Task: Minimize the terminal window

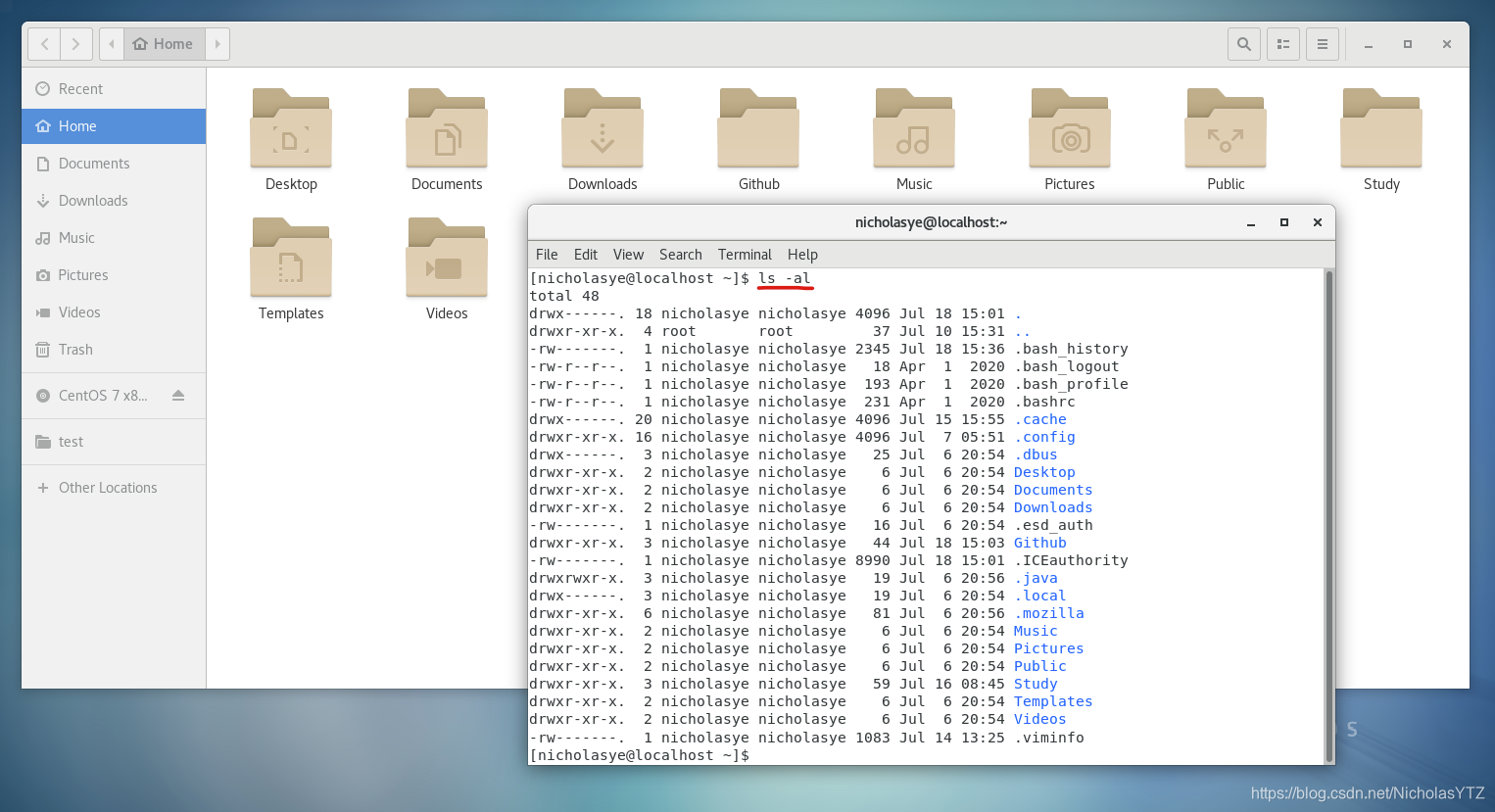Action: 1251,223
